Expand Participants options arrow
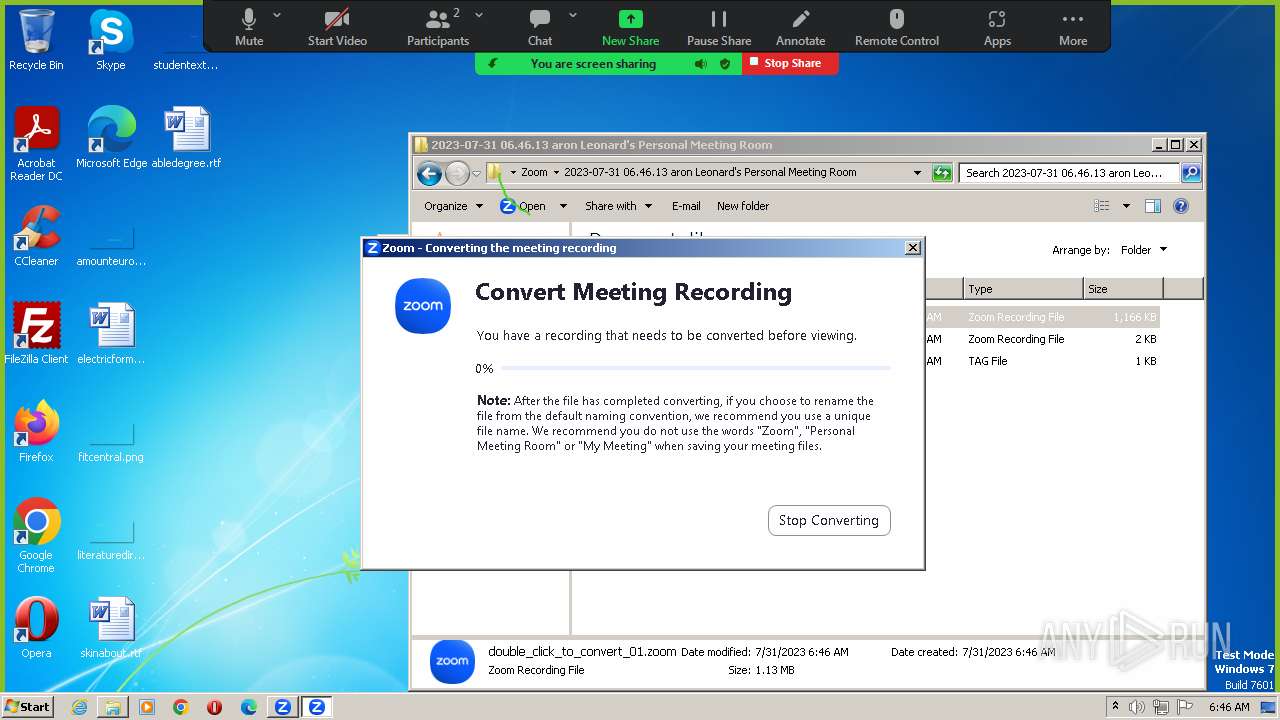The height and width of the screenshot is (720, 1280). pos(479,15)
